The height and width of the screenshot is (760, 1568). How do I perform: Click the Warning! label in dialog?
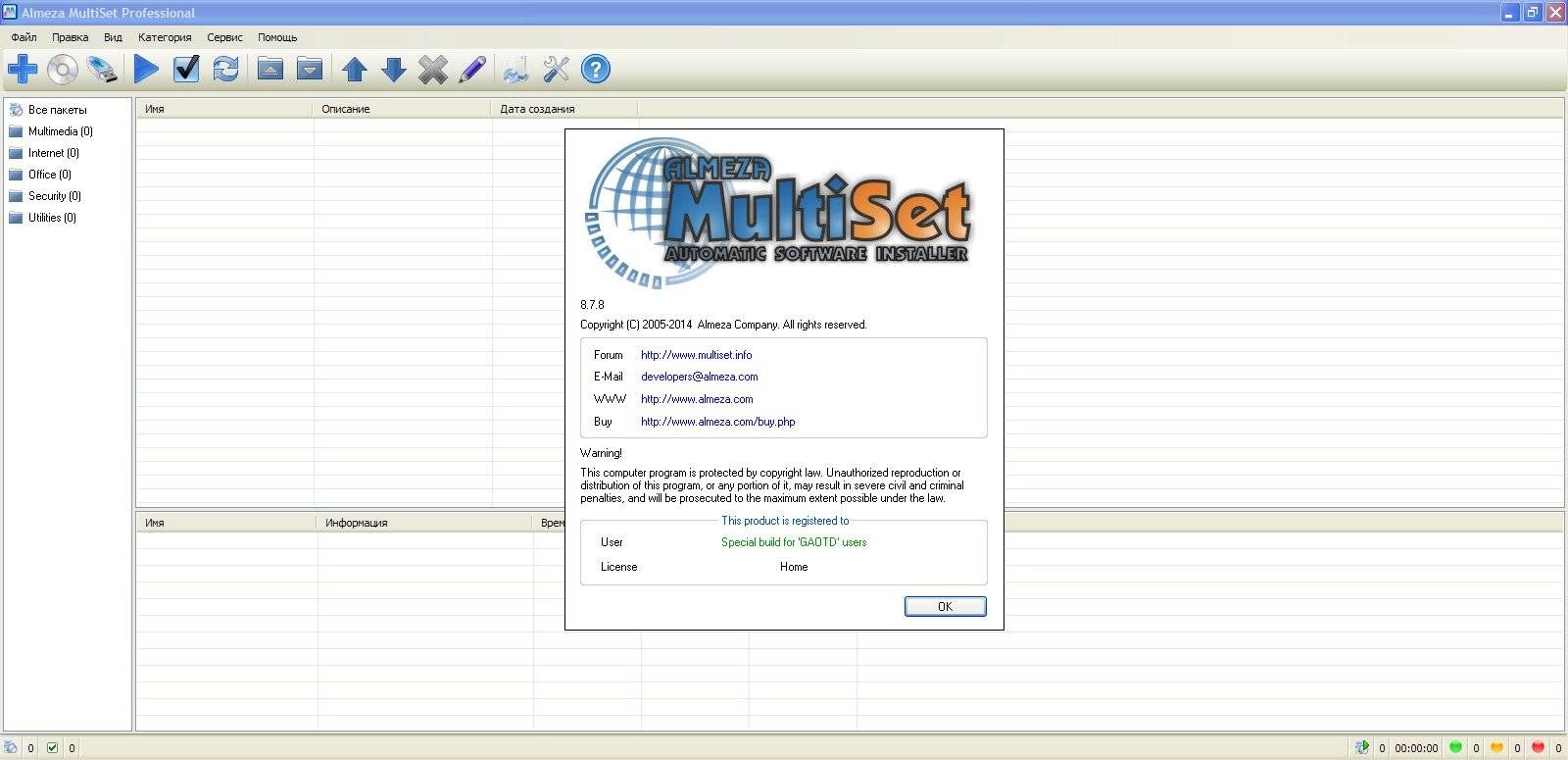tap(601, 453)
